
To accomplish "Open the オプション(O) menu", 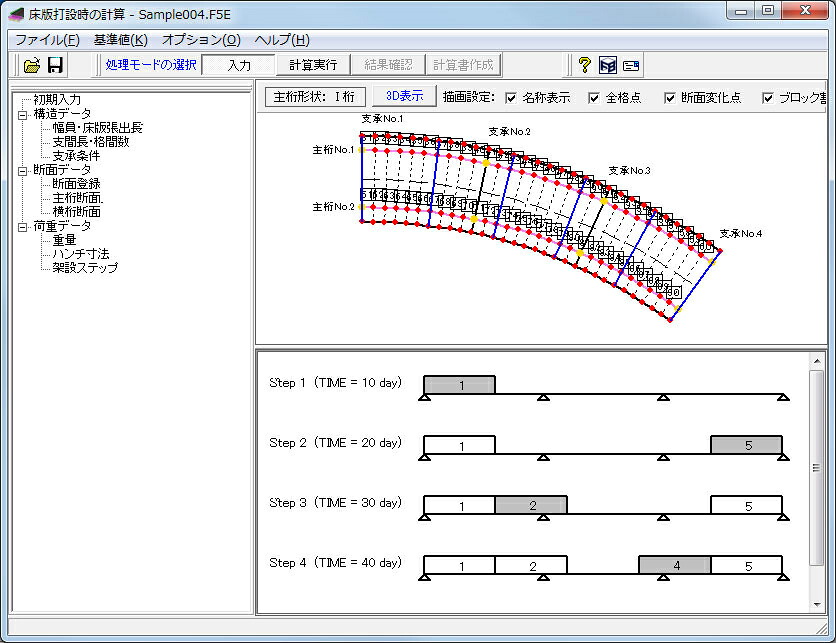I will click(x=201, y=39).
